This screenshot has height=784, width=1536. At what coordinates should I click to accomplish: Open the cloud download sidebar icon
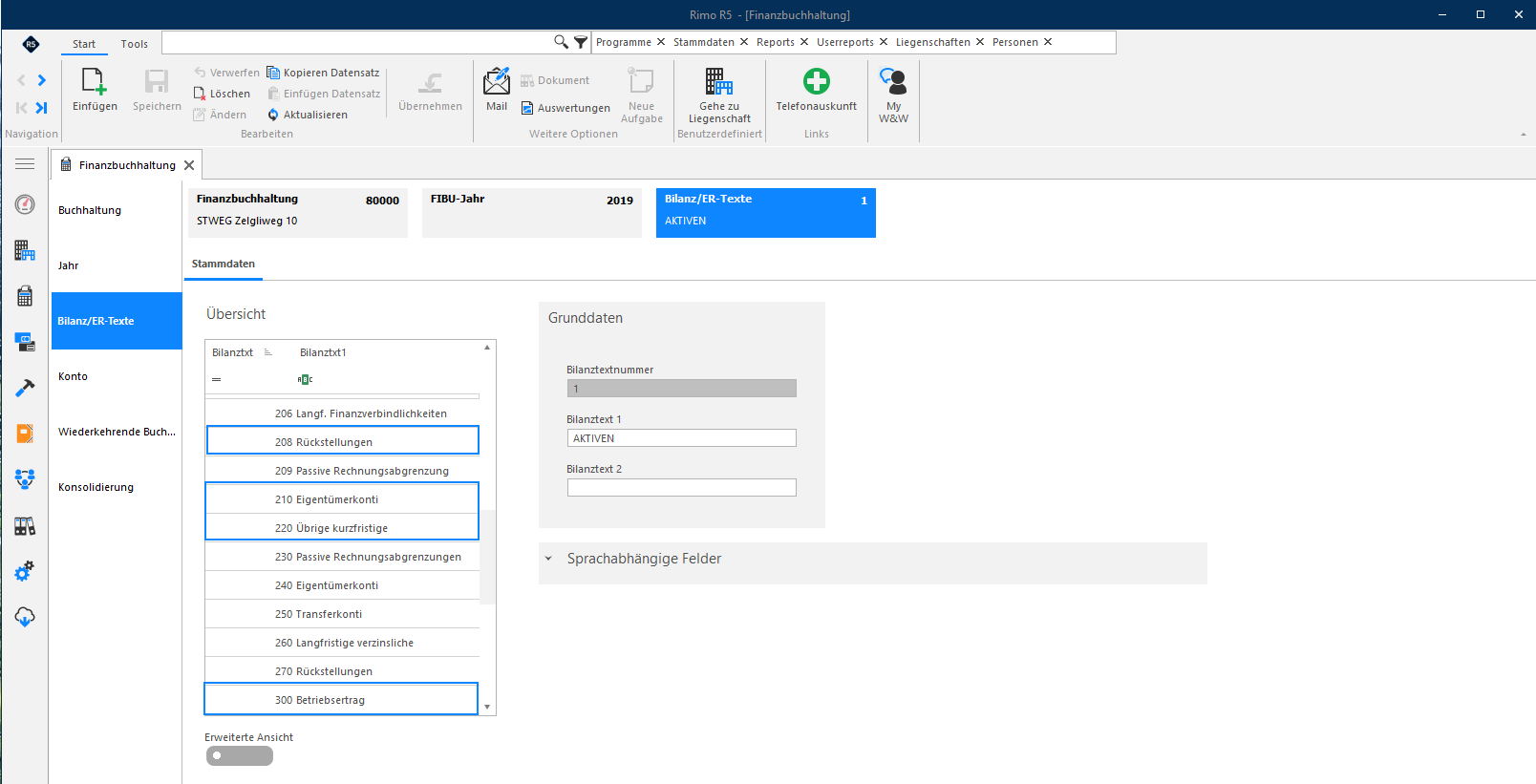[x=25, y=617]
